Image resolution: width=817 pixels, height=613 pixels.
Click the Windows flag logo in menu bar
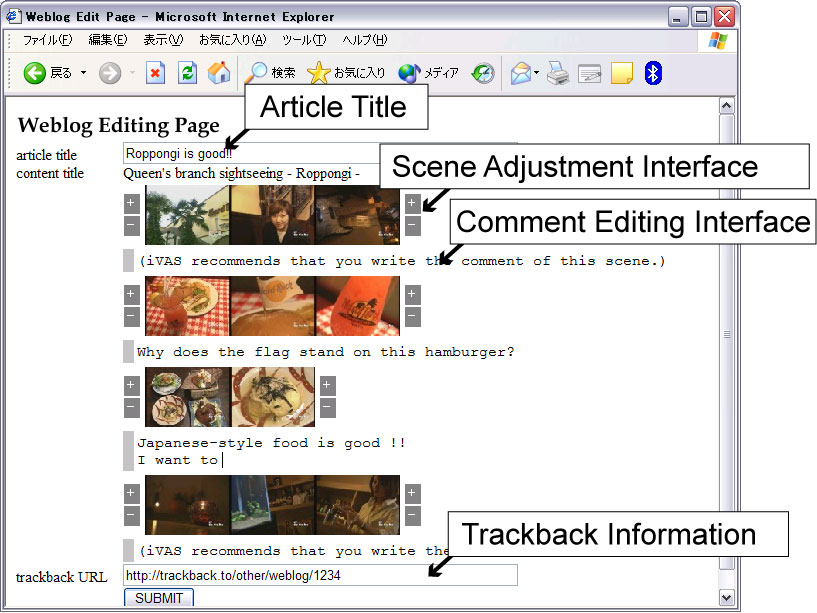[x=717, y=40]
